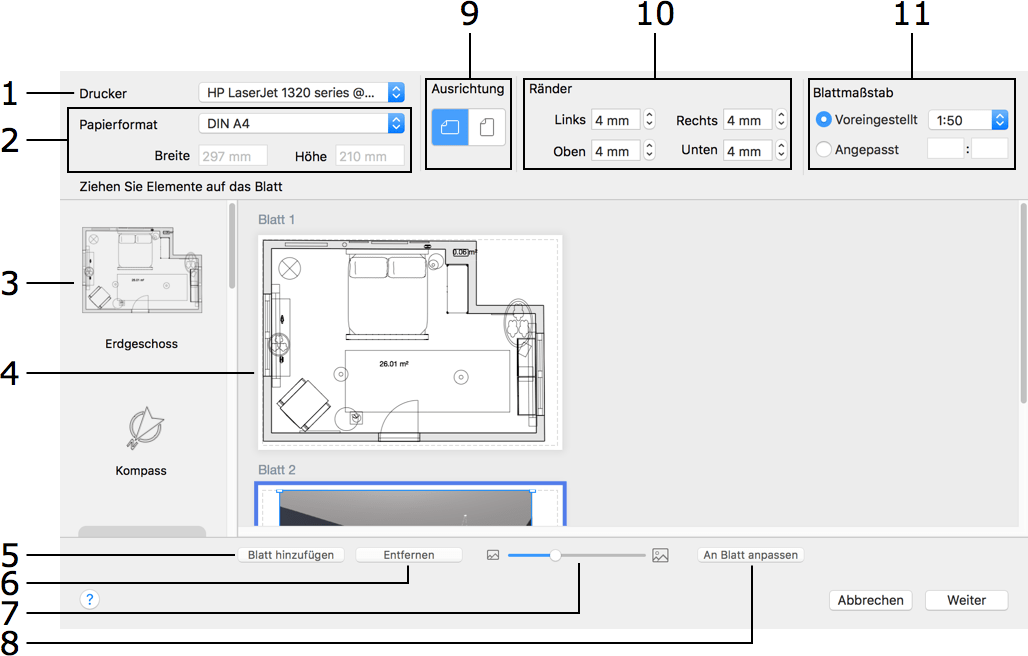Click the Entfernen button
Viewport: 1028px width, 656px height.
tap(408, 554)
